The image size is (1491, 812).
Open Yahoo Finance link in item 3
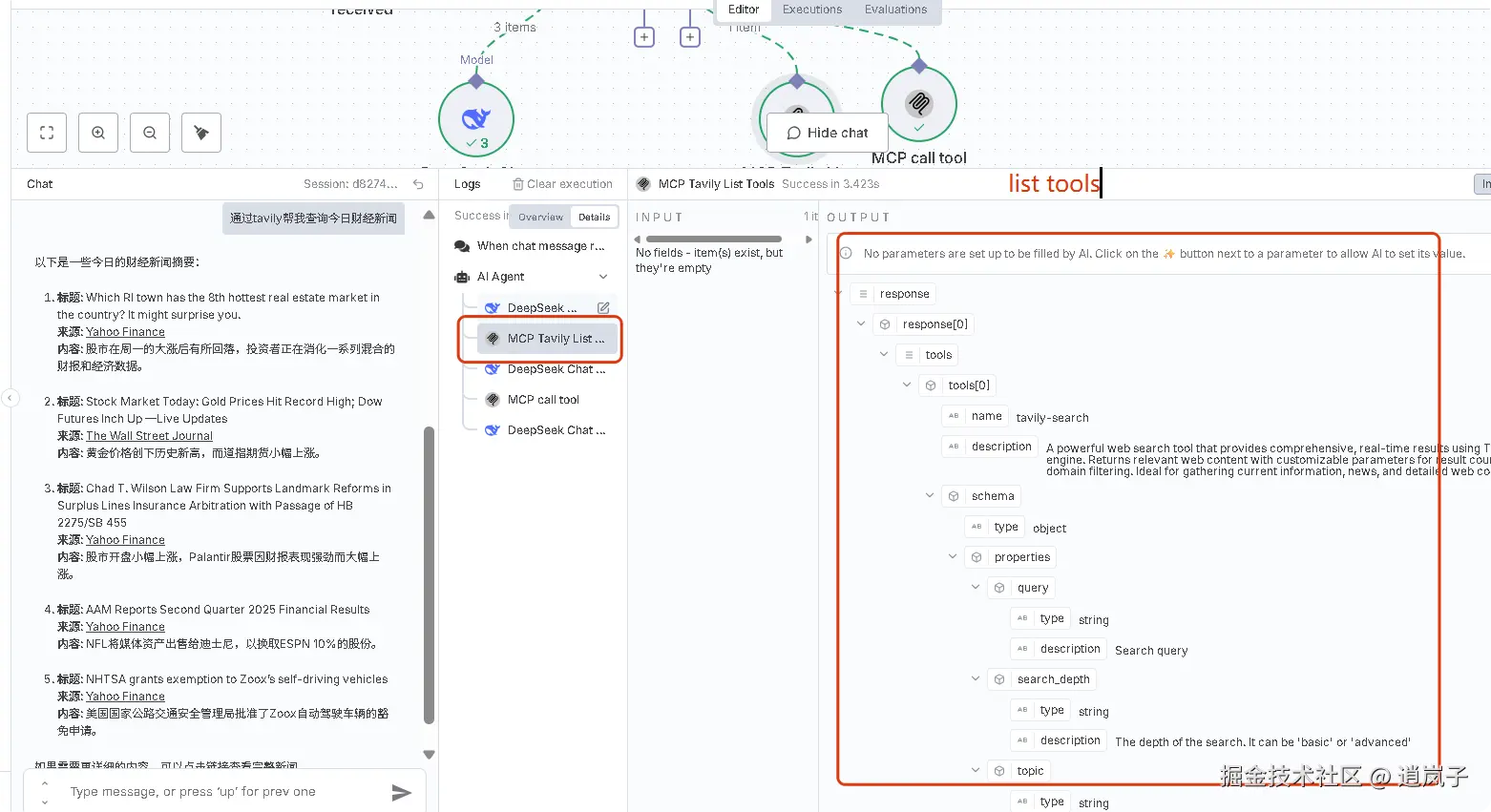[x=125, y=540]
